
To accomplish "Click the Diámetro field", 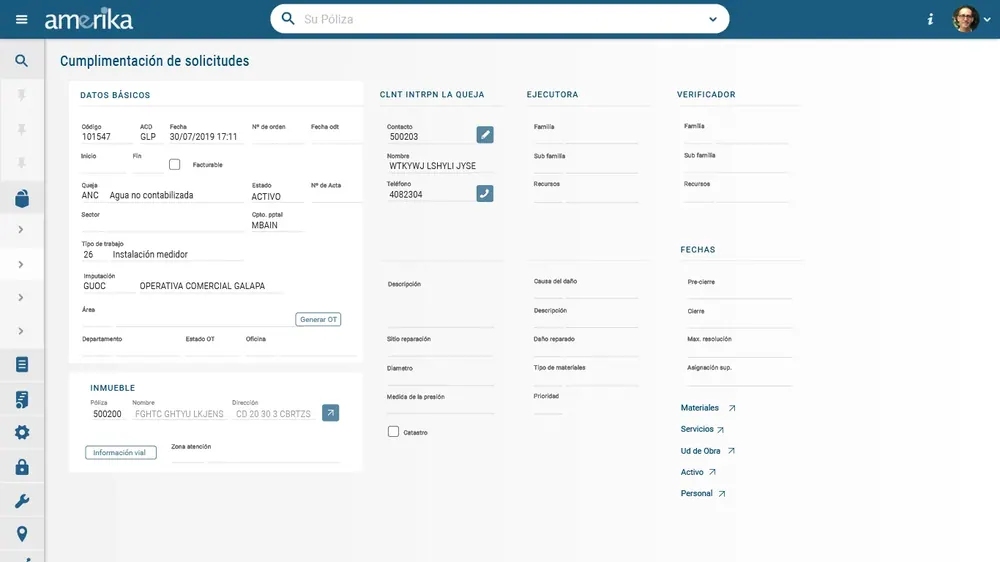I will pyautogui.click(x=440, y=378).
